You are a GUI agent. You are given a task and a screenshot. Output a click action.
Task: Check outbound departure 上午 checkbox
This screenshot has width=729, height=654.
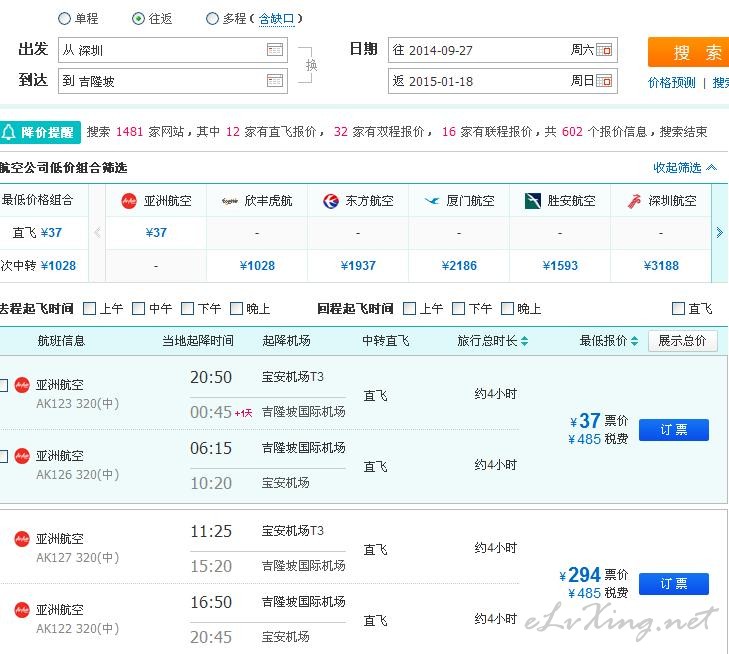[89, 309]
